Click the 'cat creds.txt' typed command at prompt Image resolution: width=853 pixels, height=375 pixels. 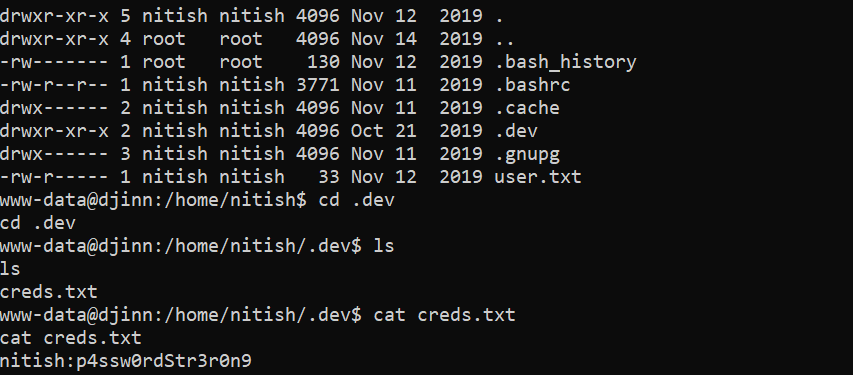(x=444, y=315)
